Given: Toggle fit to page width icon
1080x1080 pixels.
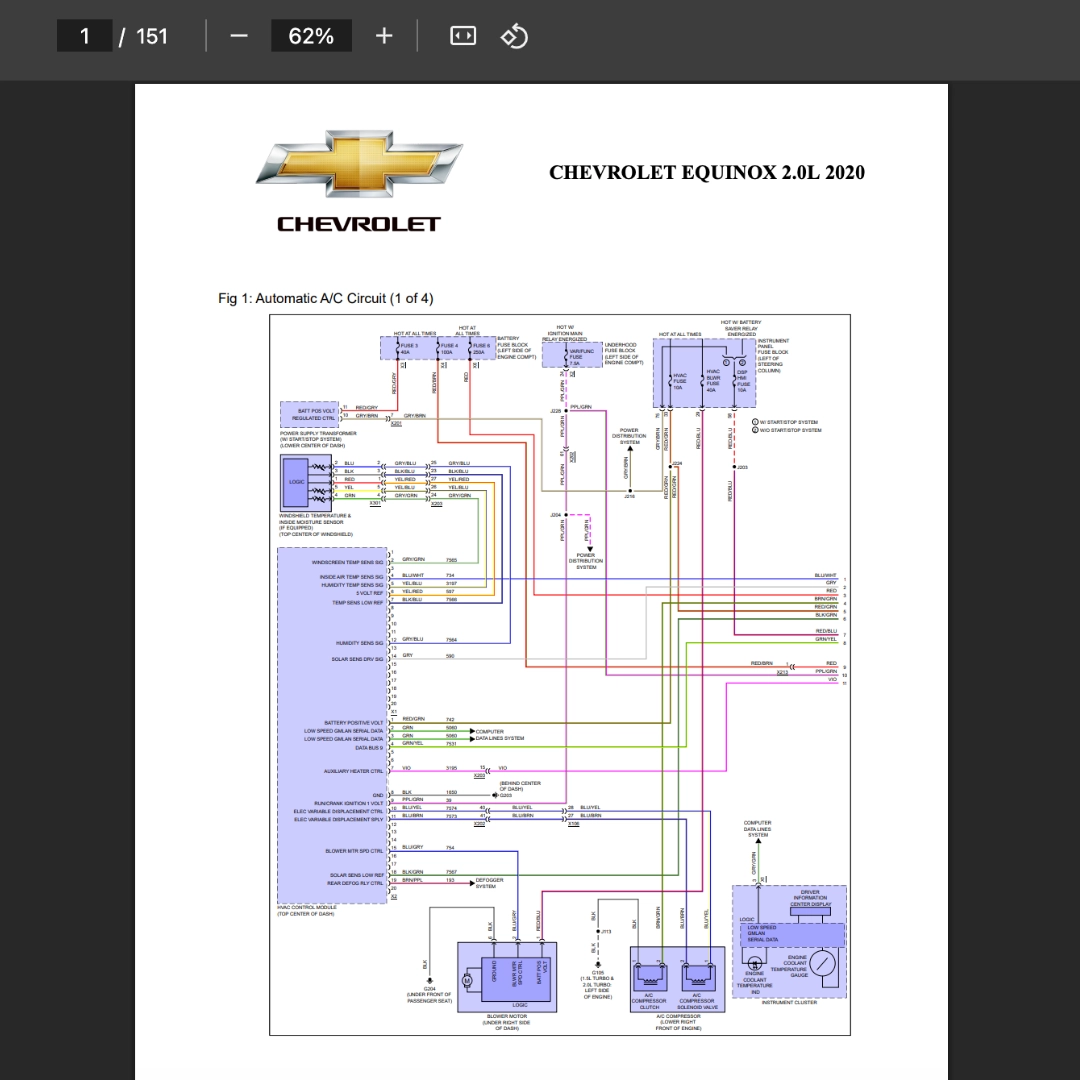Looking at the screenshot, I should (x=463, y=36).
